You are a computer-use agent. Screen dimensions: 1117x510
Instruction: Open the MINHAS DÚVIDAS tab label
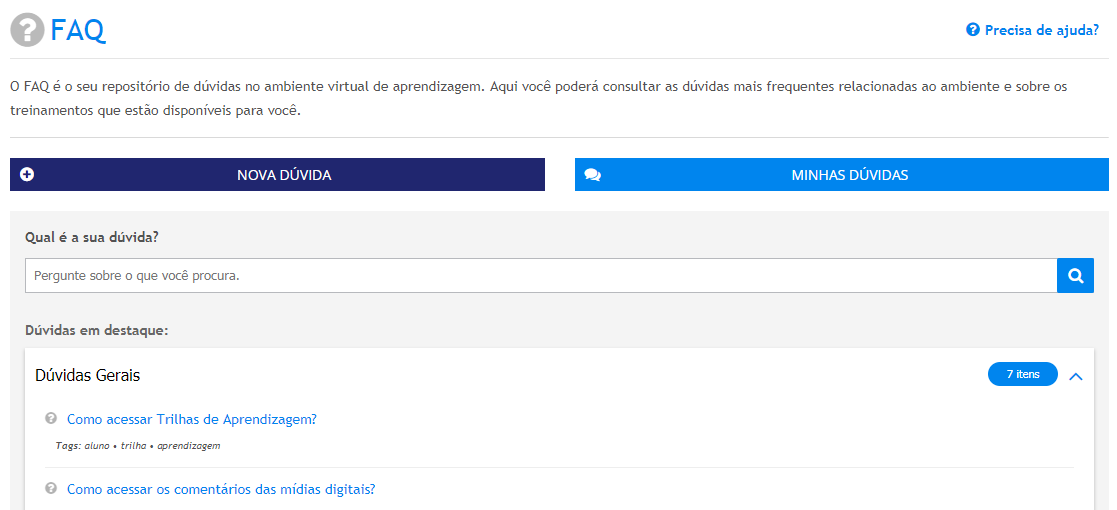point(849,175)
